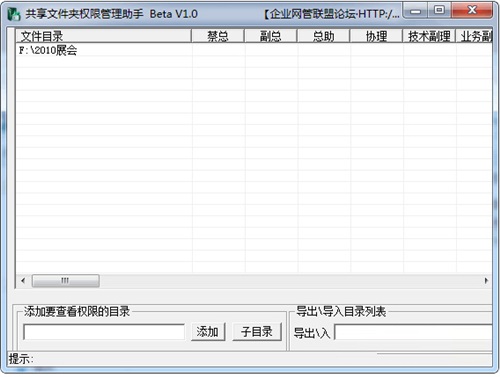The width and height of the screenshot is (500, 377).
Task: Click the 文件目录 column header
Action: tap(104, 36)
